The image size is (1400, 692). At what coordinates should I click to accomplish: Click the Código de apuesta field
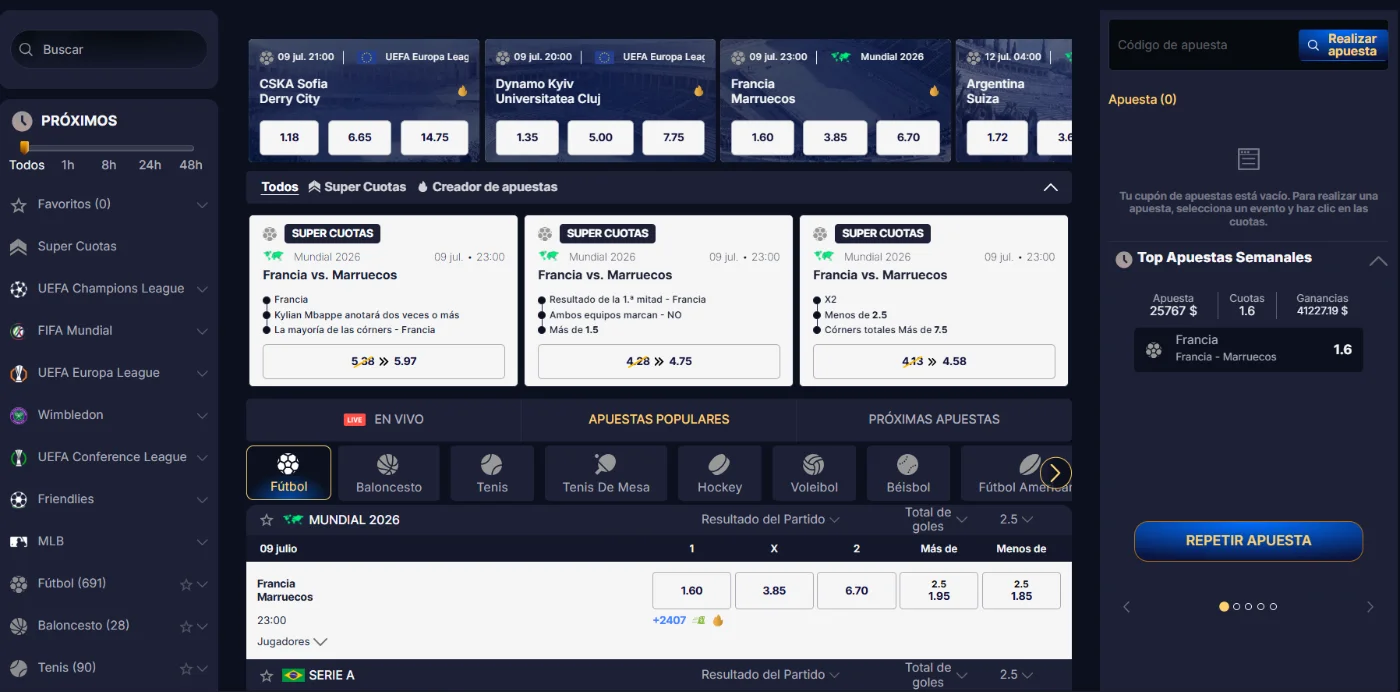point(1203,45)
